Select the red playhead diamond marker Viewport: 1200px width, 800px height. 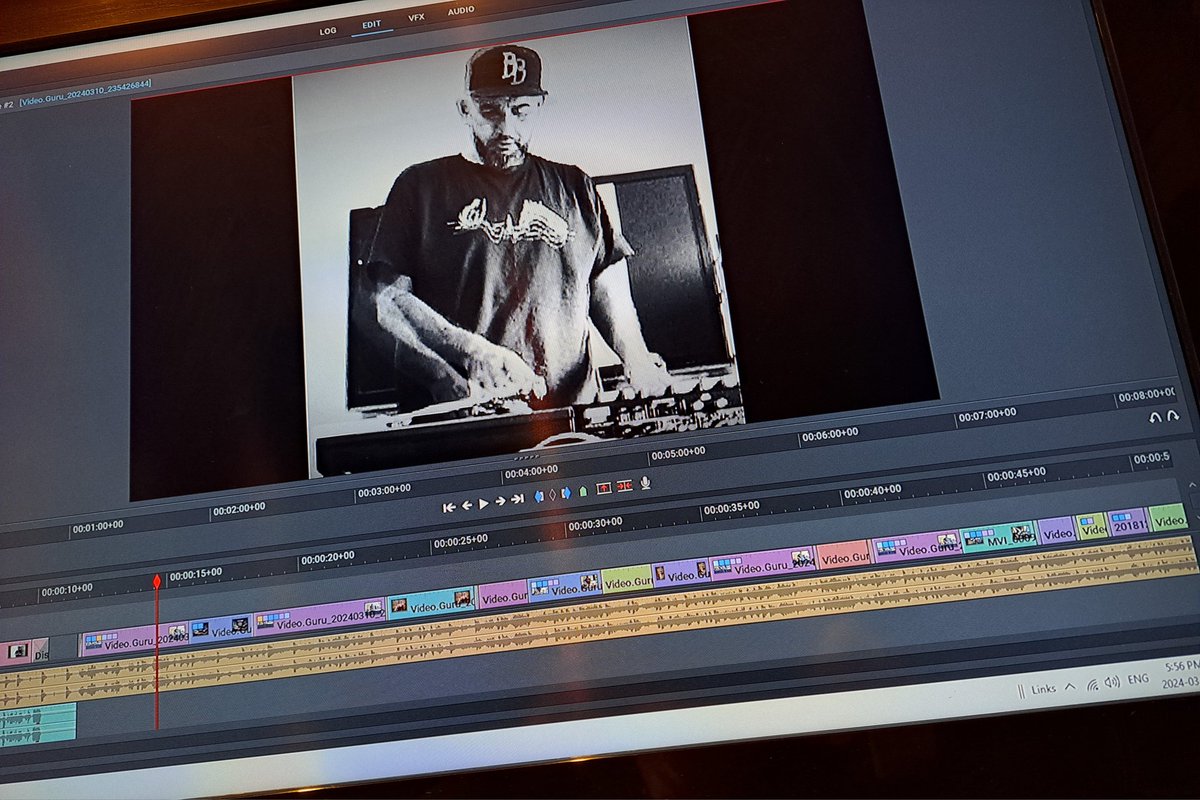(x=156, y=580)
